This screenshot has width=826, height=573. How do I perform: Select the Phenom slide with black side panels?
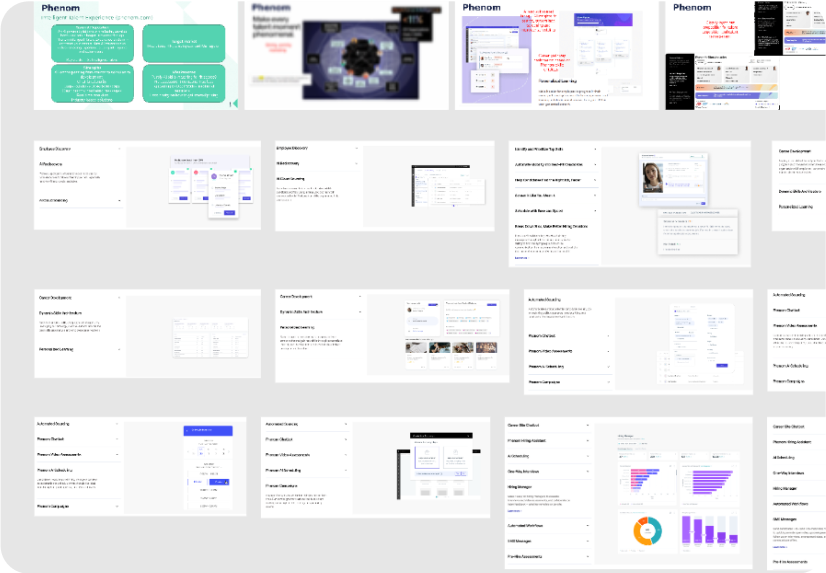coord(745,55)
